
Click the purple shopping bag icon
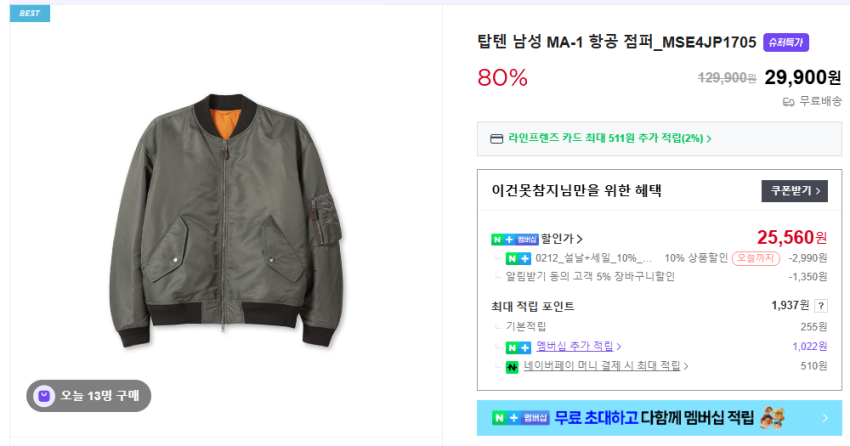click(44, 396)
